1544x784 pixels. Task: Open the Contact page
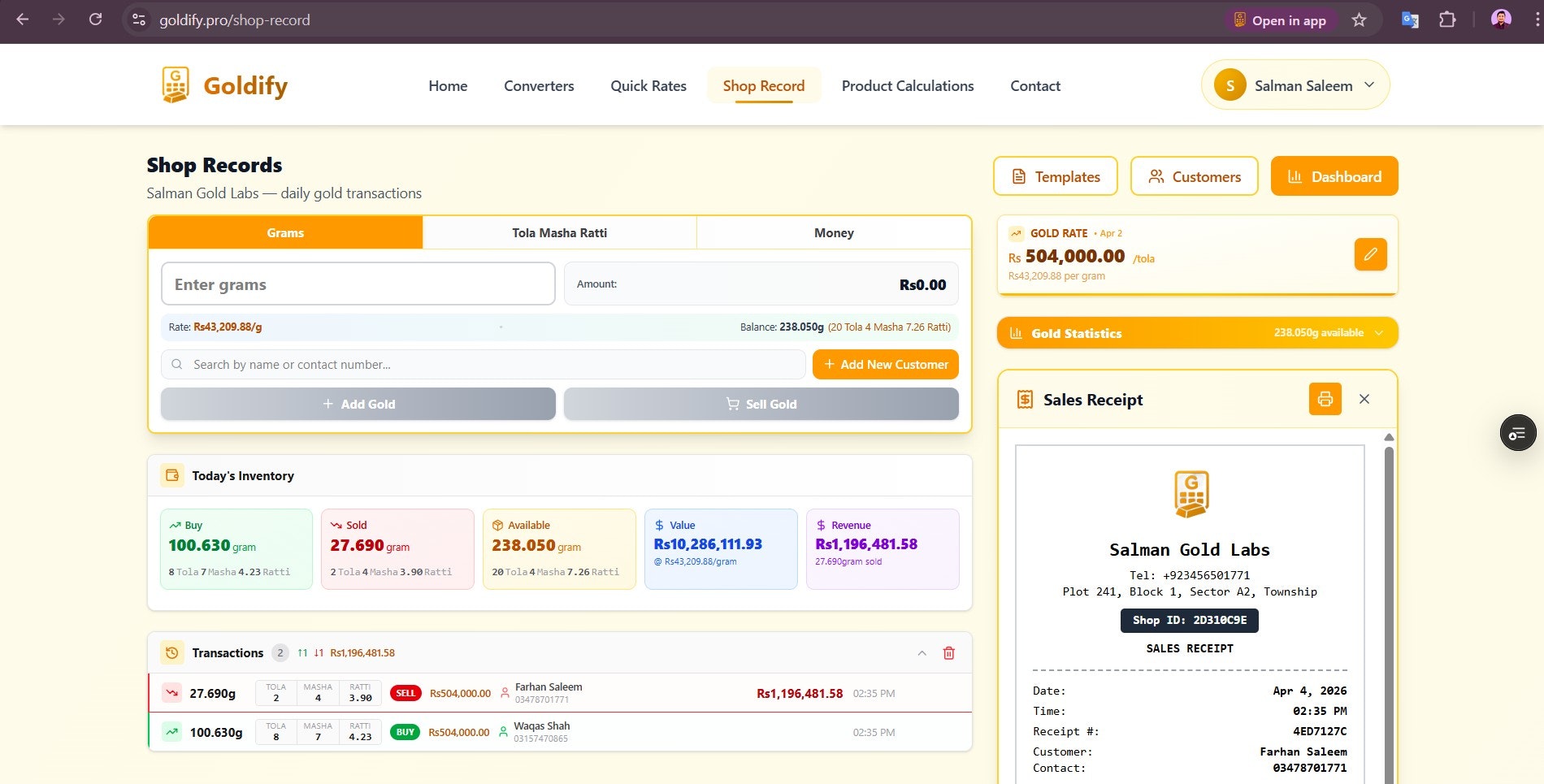[x=1035, y=86]
